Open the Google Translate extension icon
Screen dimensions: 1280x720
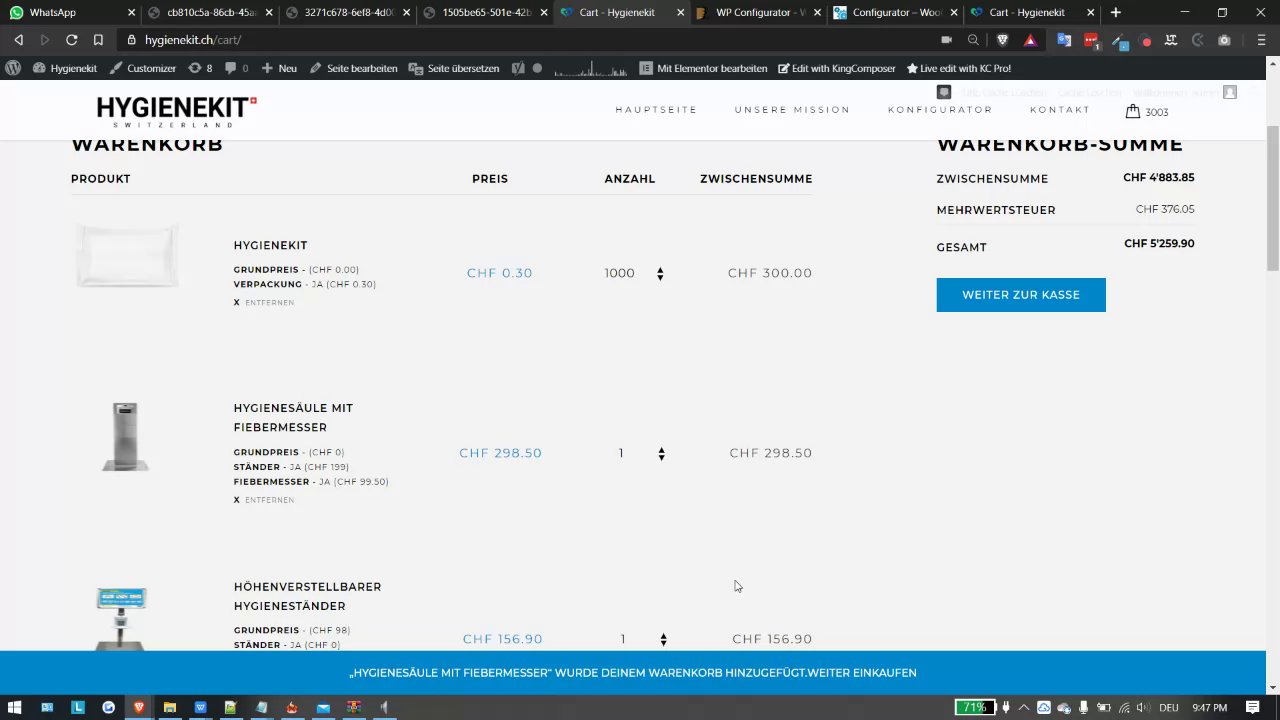(x=1064, y=40)
